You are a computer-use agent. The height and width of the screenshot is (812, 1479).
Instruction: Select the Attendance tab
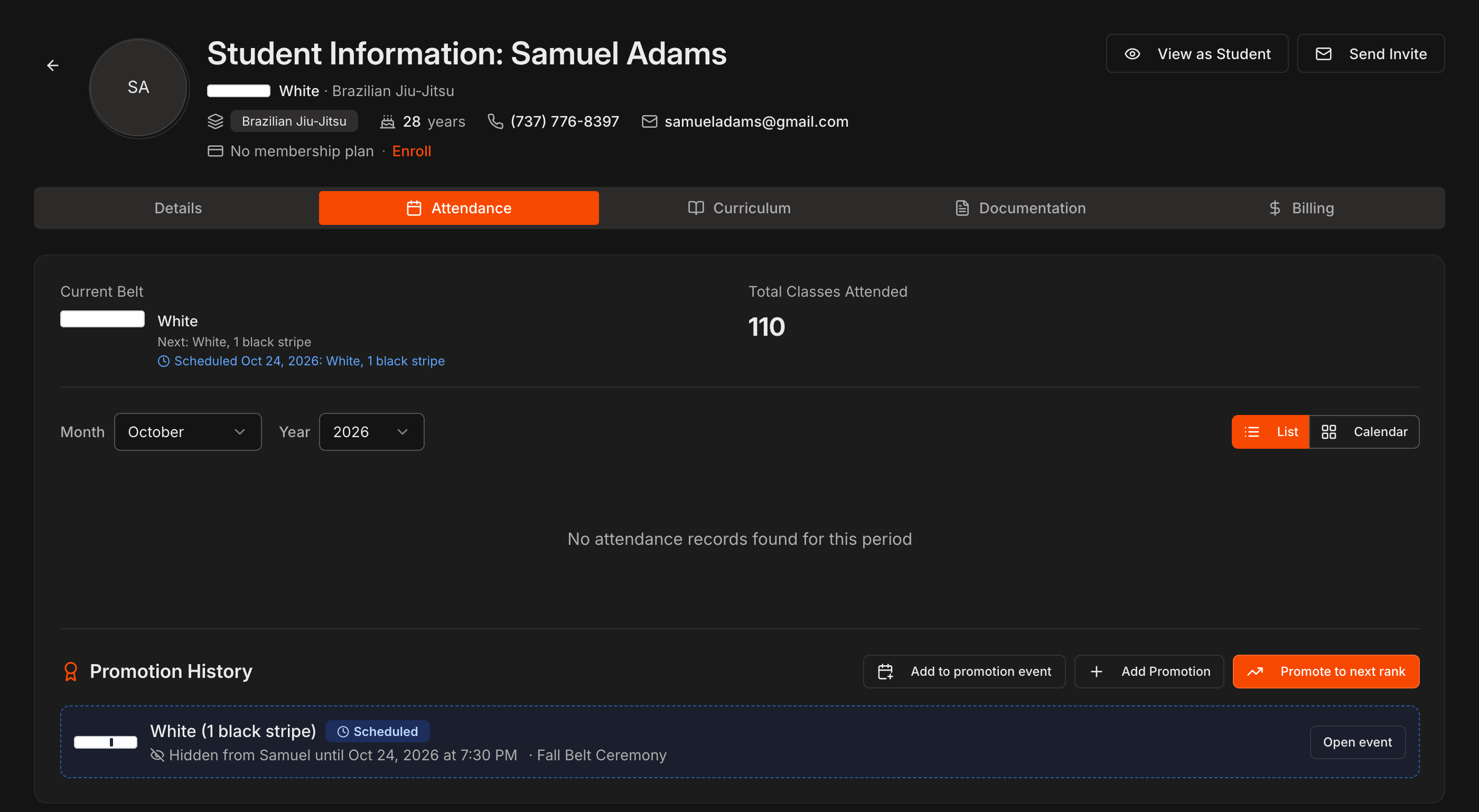[x=458, y=207]
